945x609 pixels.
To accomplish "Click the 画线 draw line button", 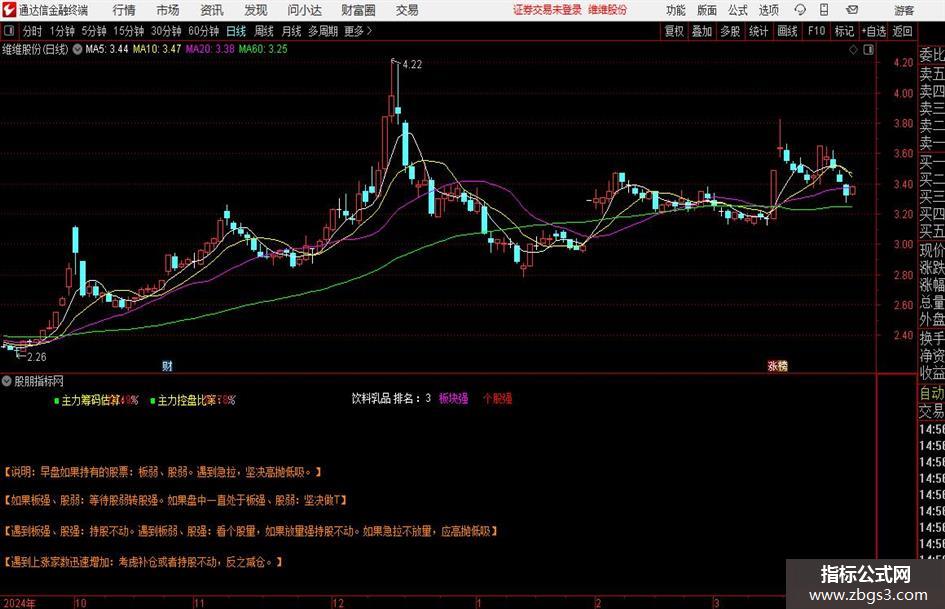I will tap(788, 31).
